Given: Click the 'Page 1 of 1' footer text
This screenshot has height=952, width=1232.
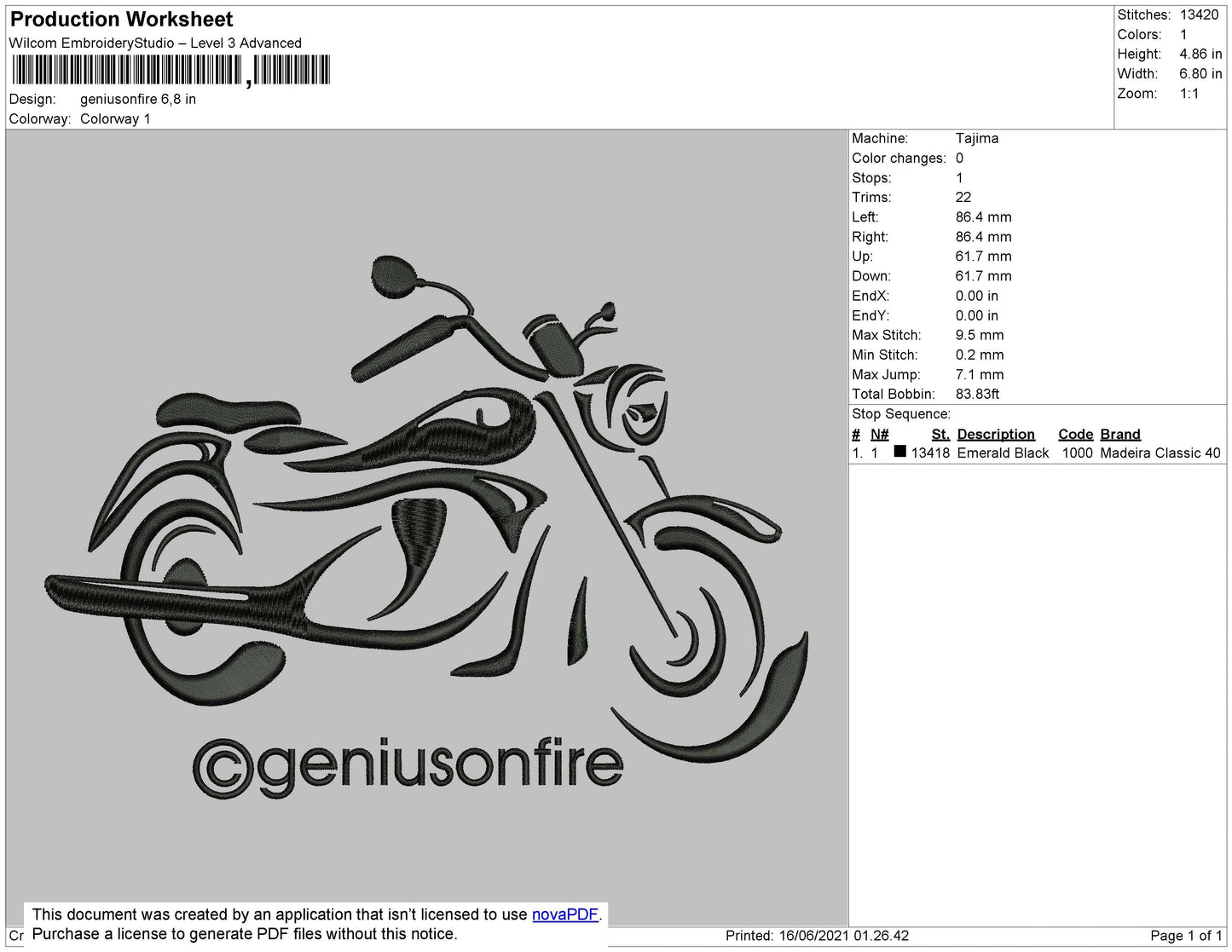Looking at the screenshot, I should tap(1186, 936).
